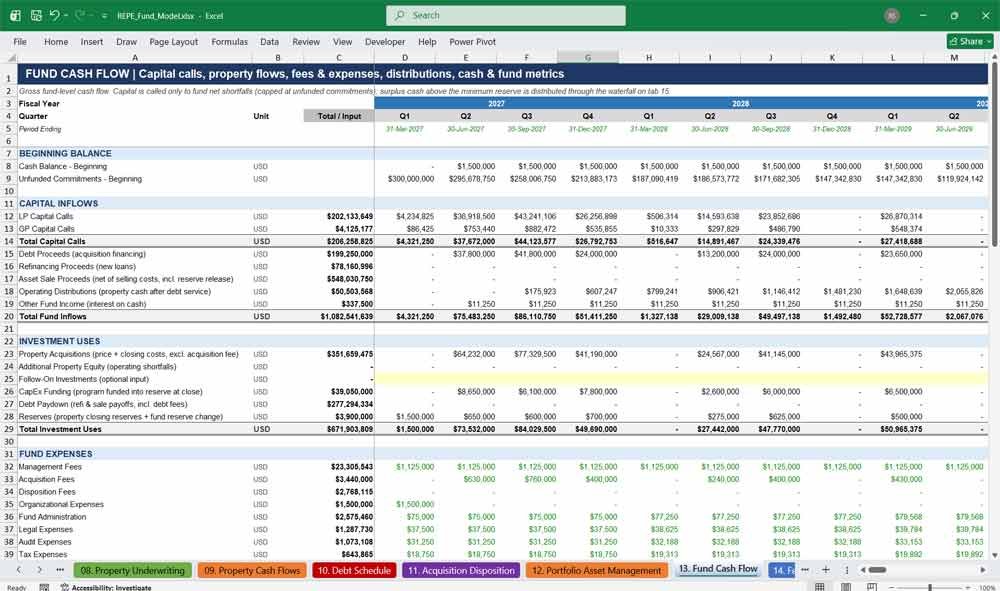The height and width of the screenshot is (591, 1000).
Task: Click the 100% zoom level indicator
Action: click(x=987, y=587)
